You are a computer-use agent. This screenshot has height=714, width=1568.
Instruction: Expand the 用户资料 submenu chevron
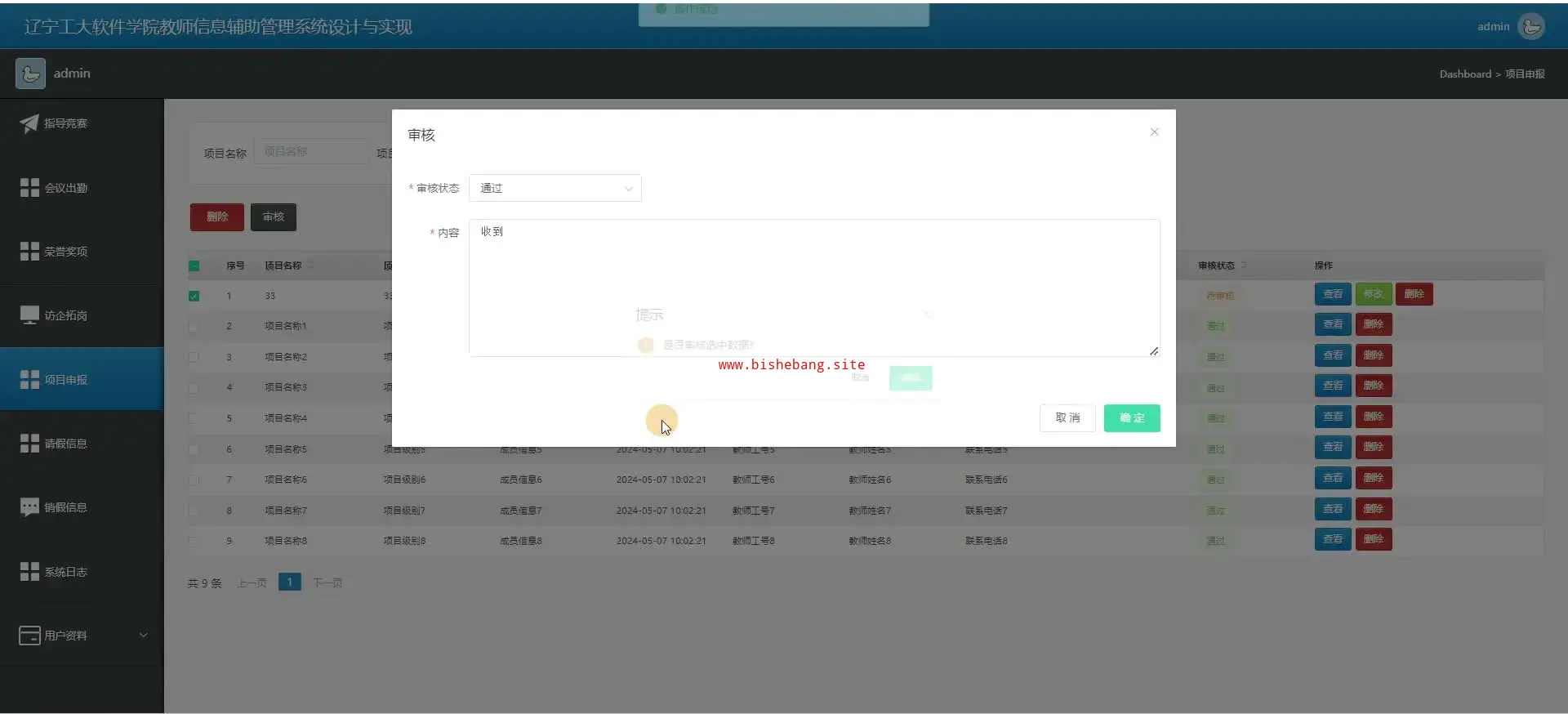[x=144, y=636]
